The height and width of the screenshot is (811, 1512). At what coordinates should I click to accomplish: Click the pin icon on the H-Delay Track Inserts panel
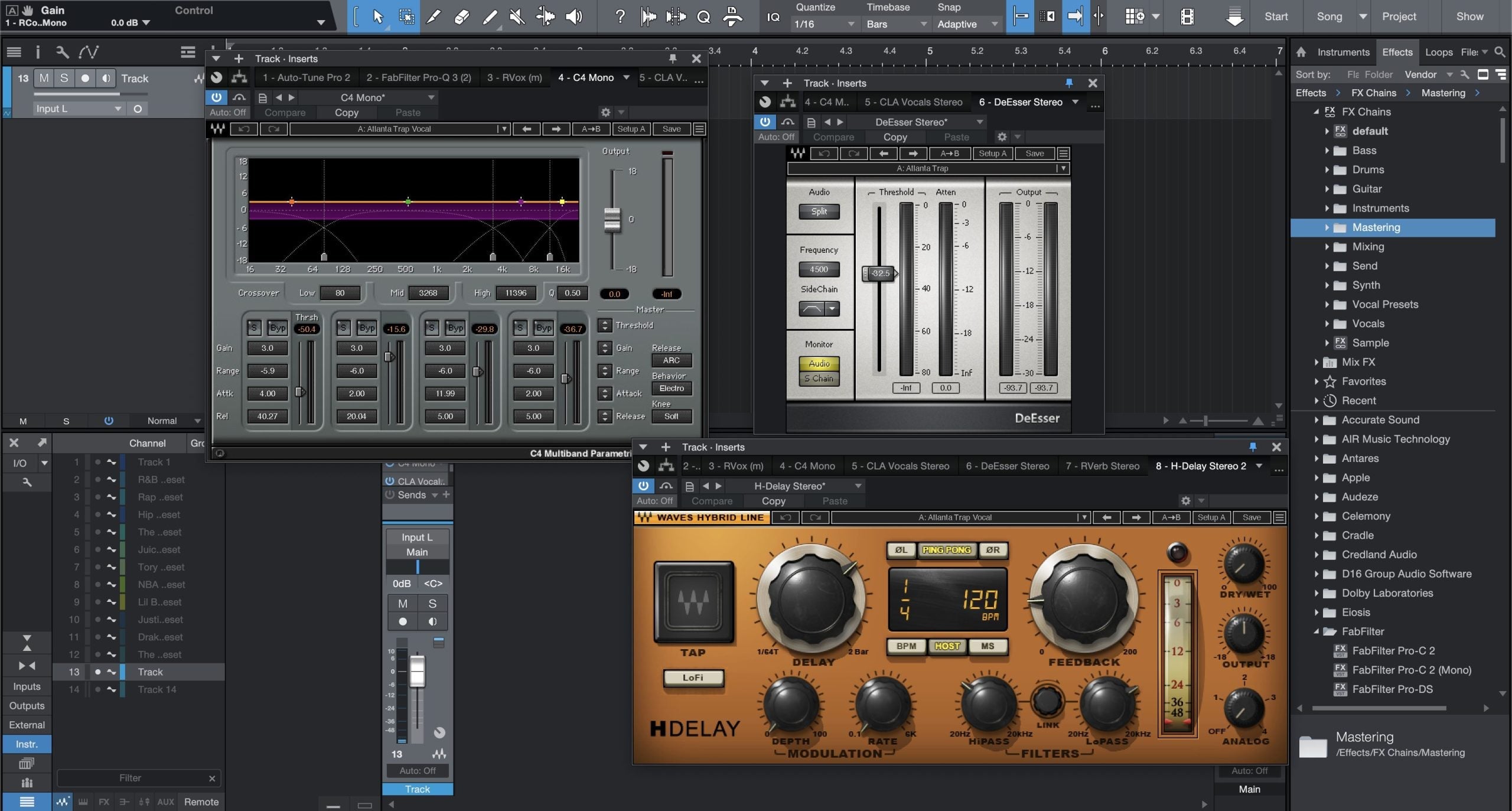1252,447
